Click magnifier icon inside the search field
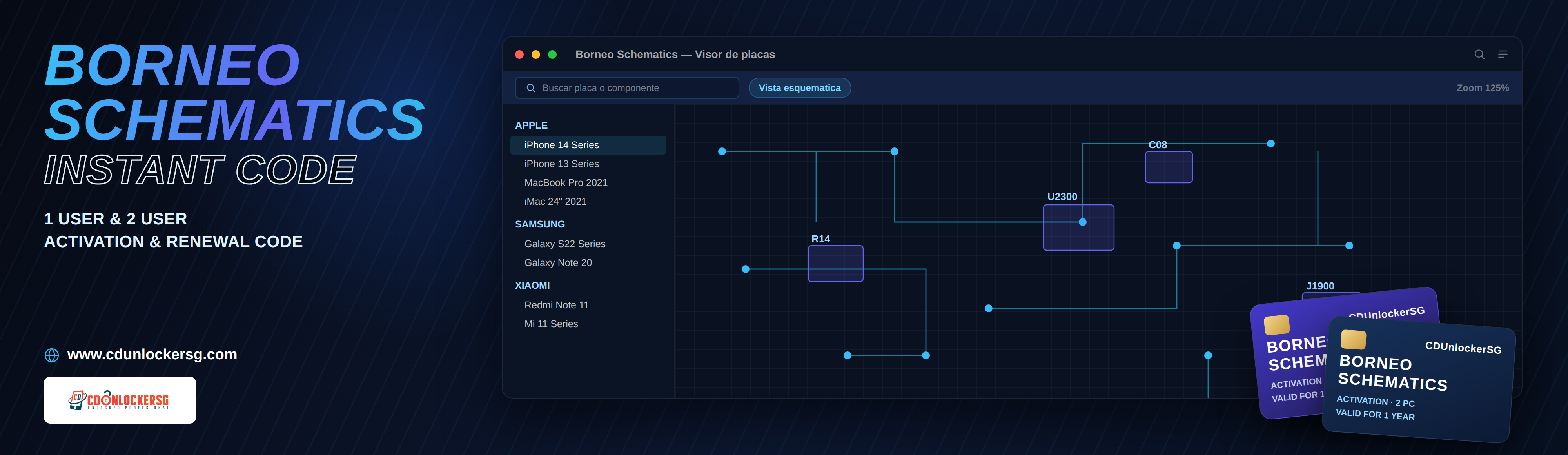1568x455 pixels. click(x=530, y=88)
